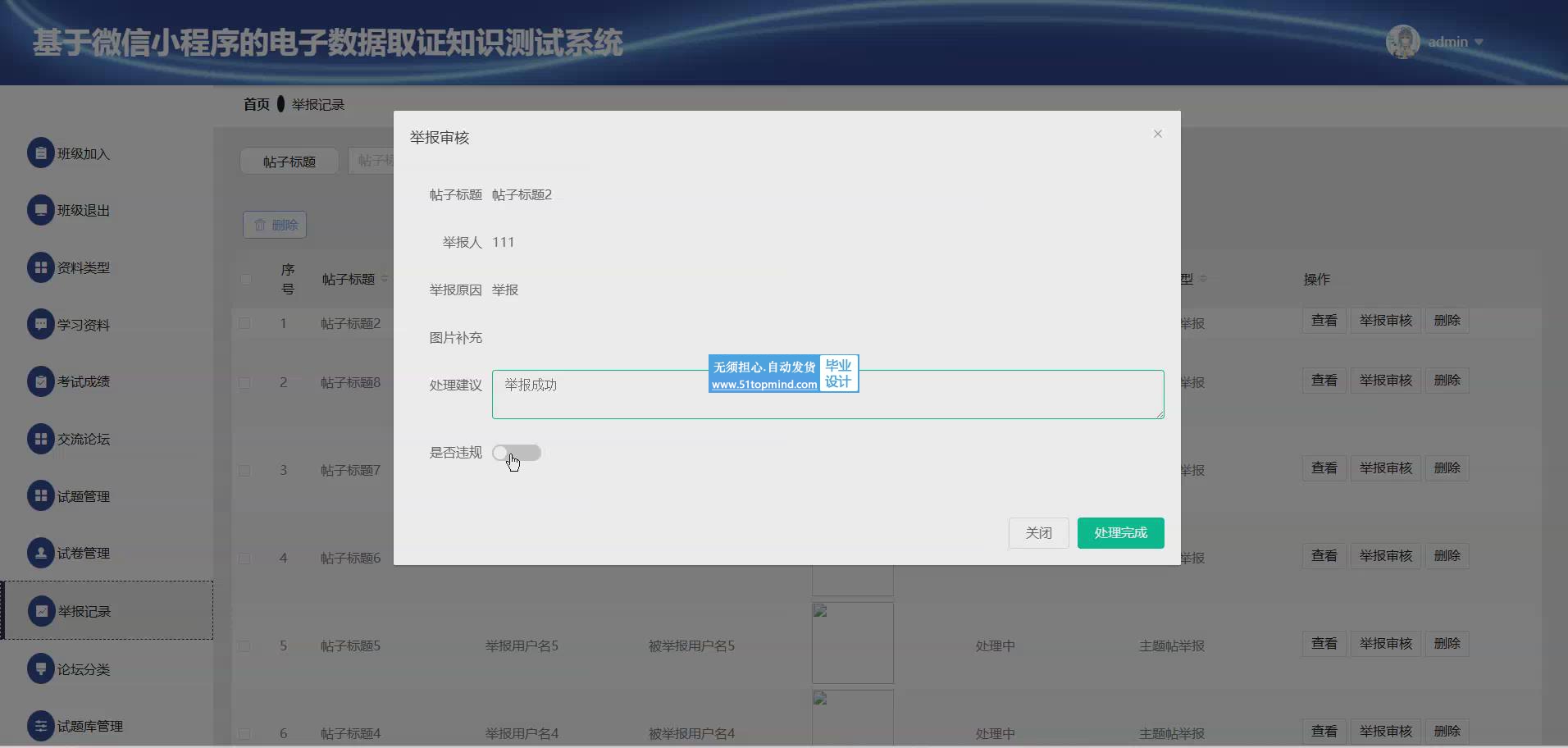Click the green 处理完成 button
The width and height of the screenshot is (1568, 748).
(1120, 533)
